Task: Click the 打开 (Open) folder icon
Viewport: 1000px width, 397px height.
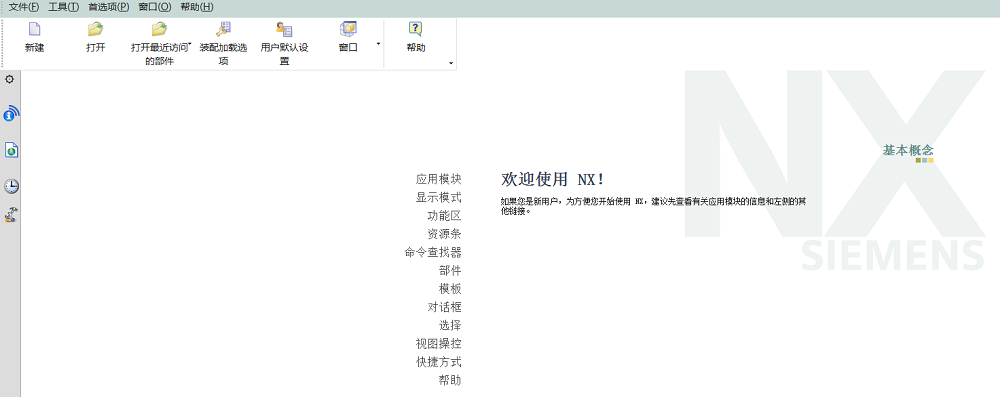Action: (96, 29)
